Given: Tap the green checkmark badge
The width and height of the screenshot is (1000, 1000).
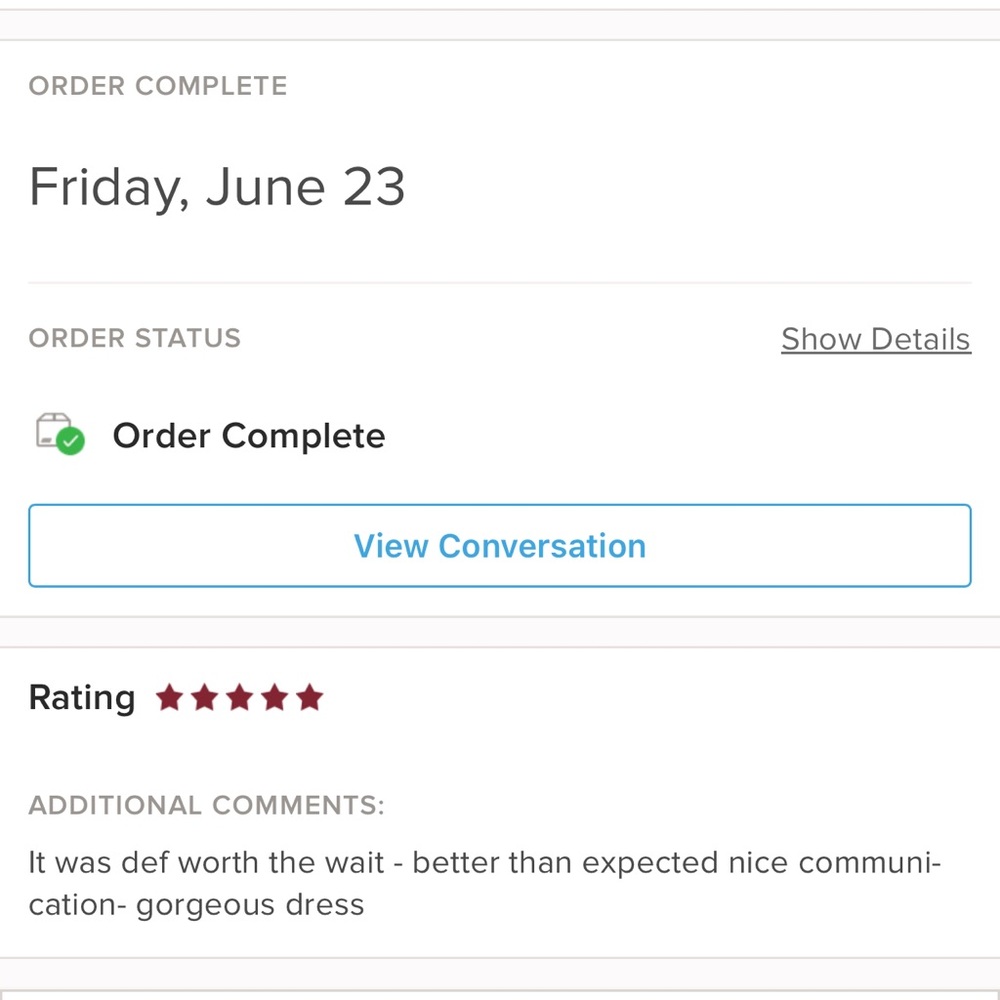Looking at the screenshot, I should pos(70,441).
